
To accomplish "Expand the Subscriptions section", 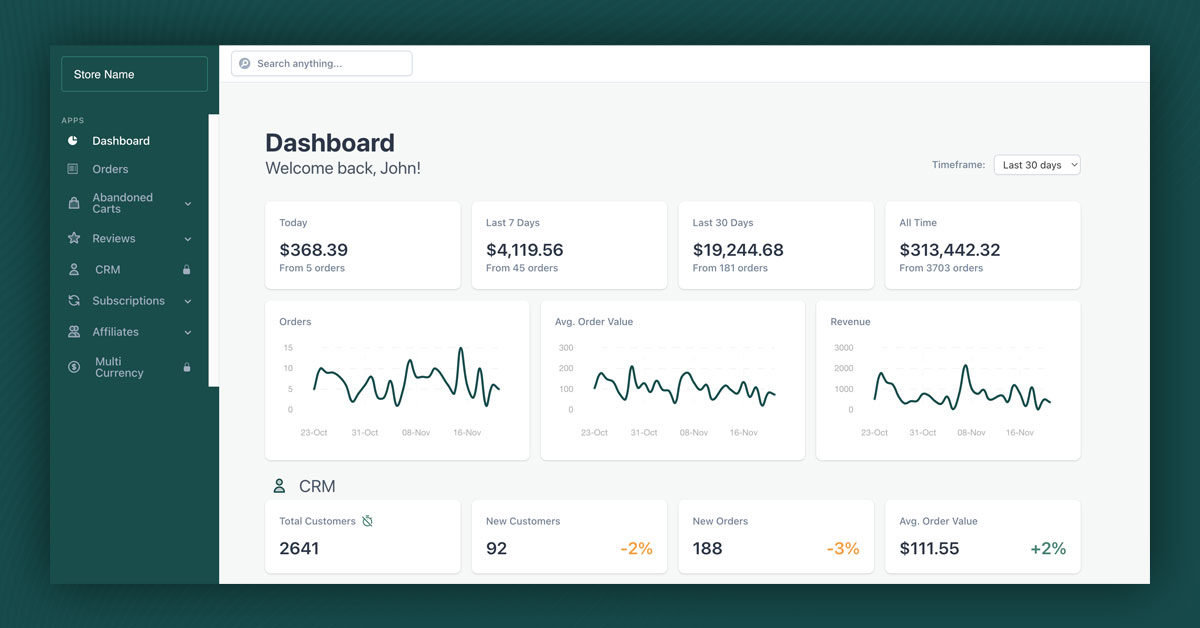I will 187,300.
